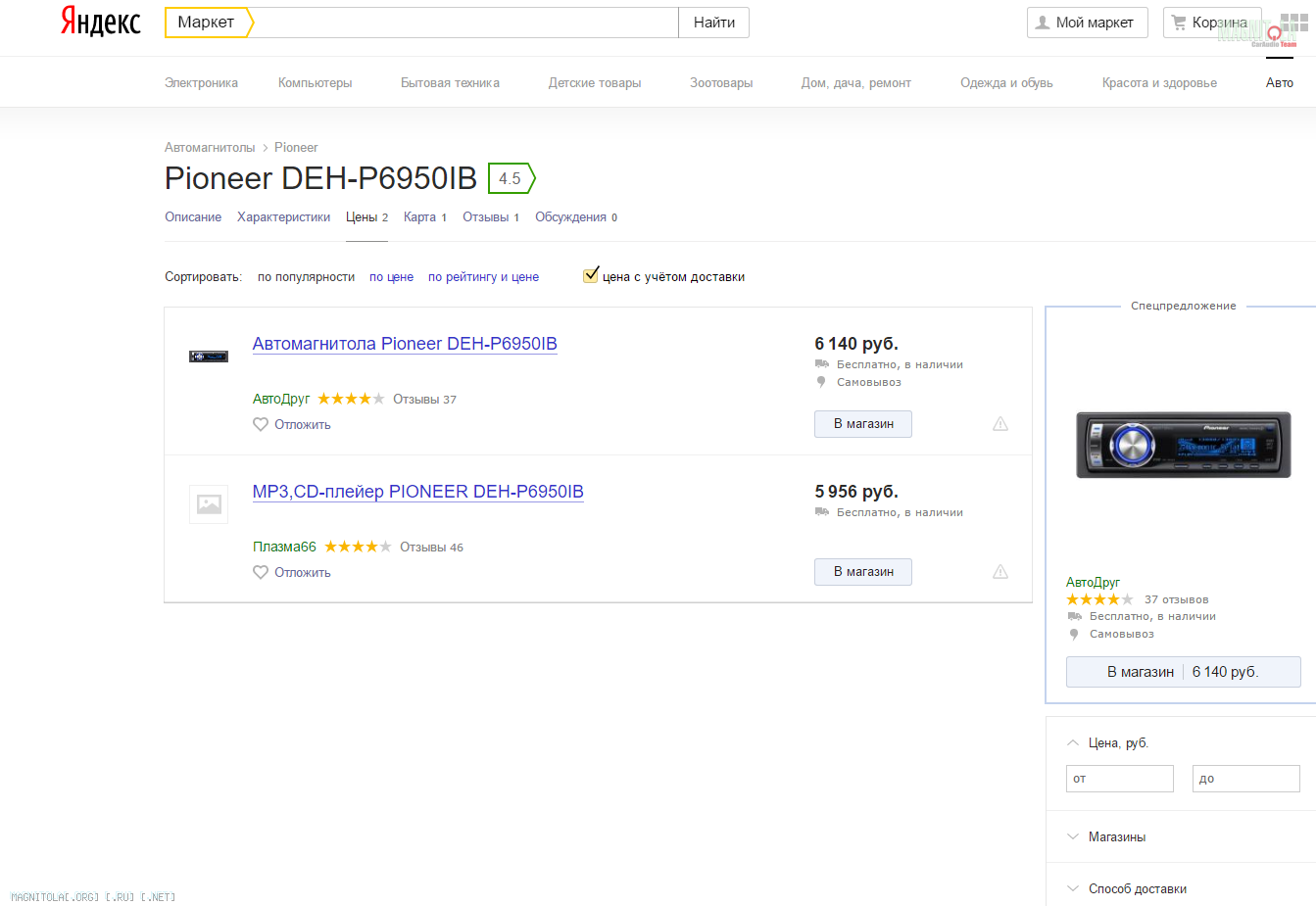Image resolution: width=1316 pixels, height=906 pixels.
Task: Click the heart icon for Плазма66 offer
Action: 261,572
